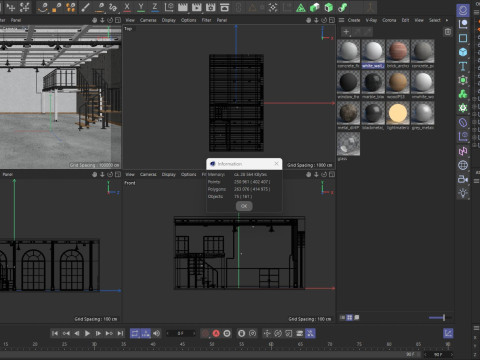This screenshot has height=360, width=480.
Task: Open View menu in Top viewport
Action: pyautogui.click(x=130, y=20)
